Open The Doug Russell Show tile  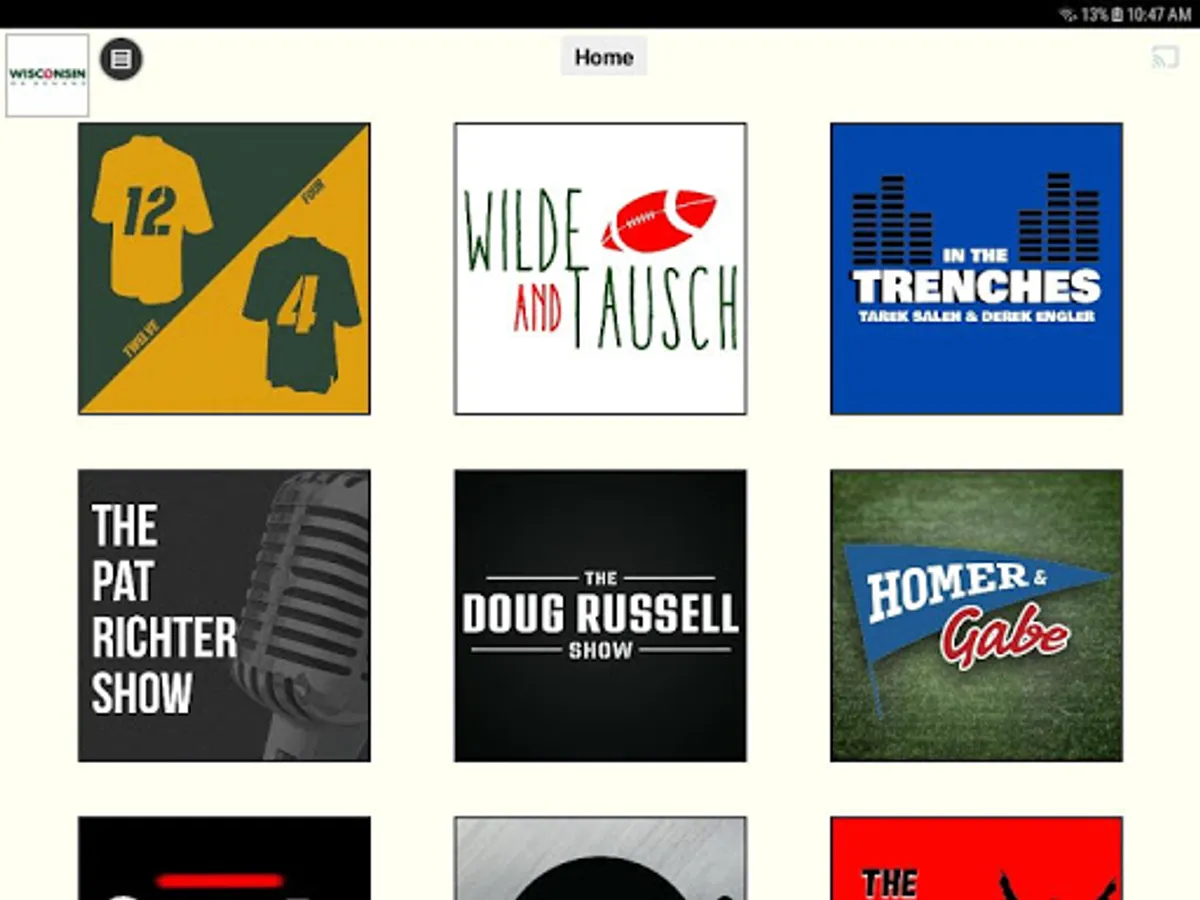(x=600, y=615)
